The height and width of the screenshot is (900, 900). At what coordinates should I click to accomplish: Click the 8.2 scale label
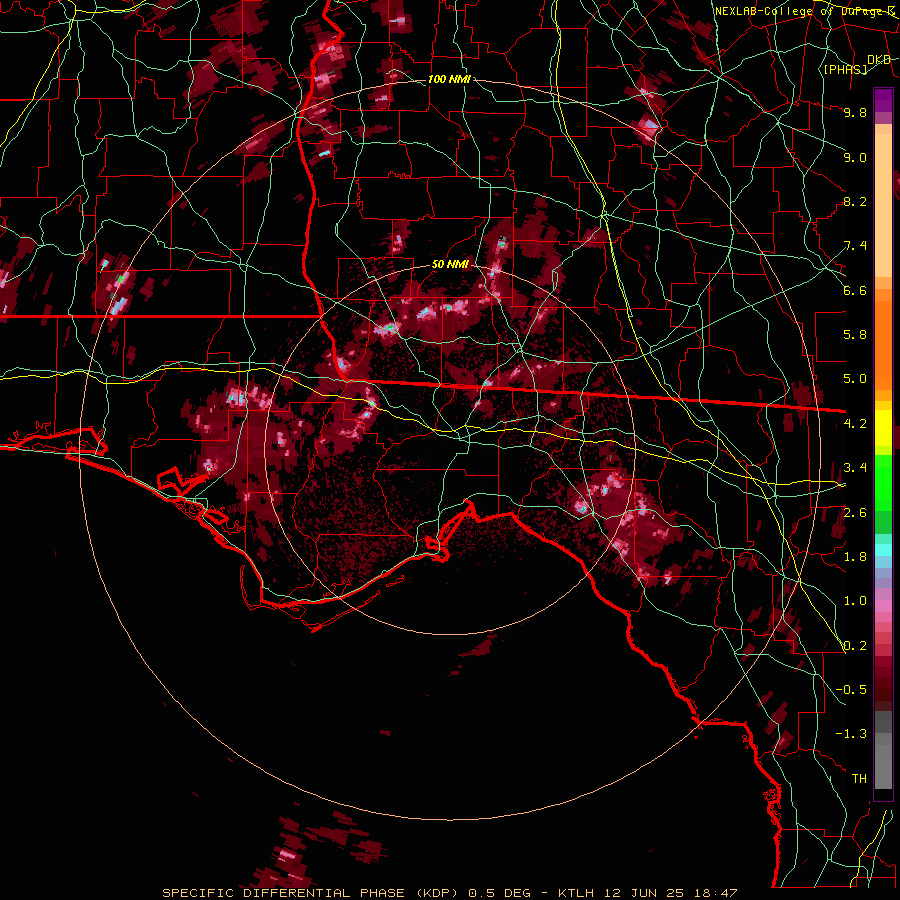coord(855,201)
